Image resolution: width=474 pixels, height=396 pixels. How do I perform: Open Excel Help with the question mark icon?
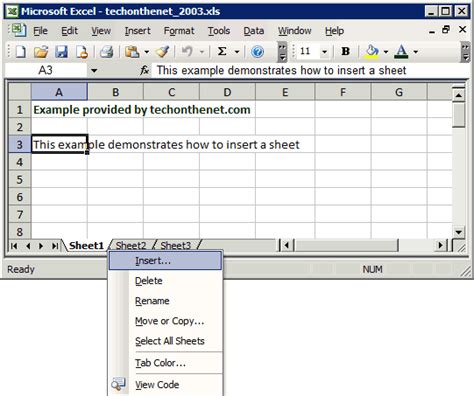point(257,52)
